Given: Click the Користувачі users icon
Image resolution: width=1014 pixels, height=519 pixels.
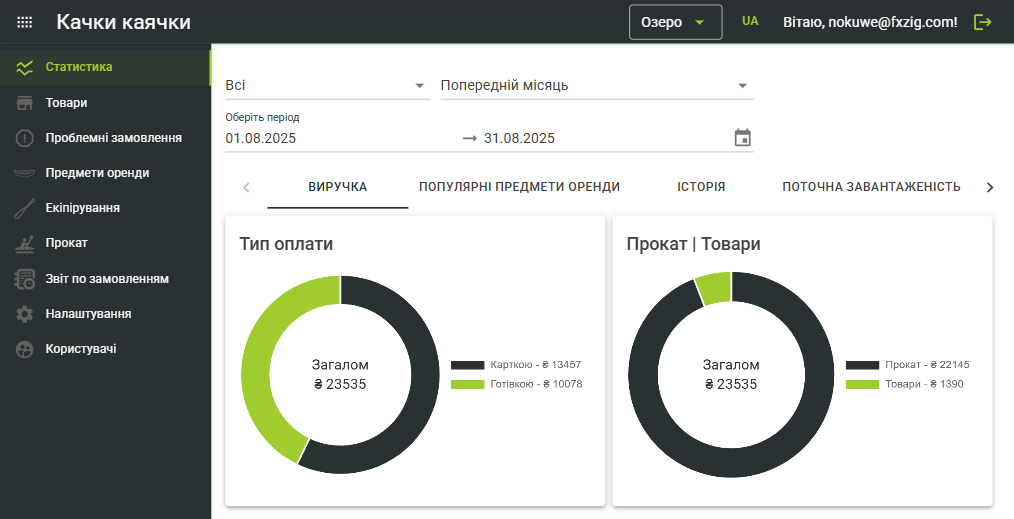Looking at the screenshot, I should (x=25, y=349).
